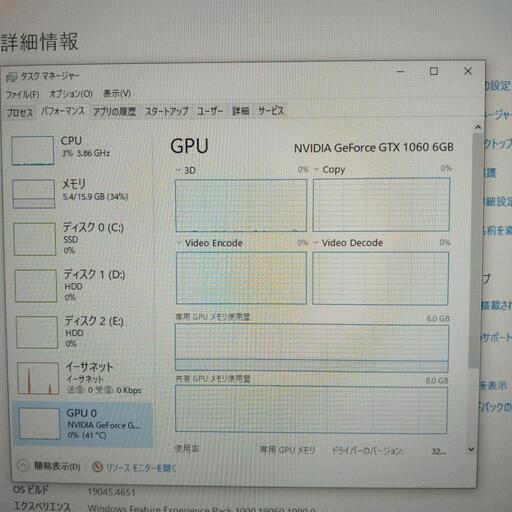Select GPU 0 NVIDIA GeForce entry
Screen dimensions: 512x512
point(83,424)
